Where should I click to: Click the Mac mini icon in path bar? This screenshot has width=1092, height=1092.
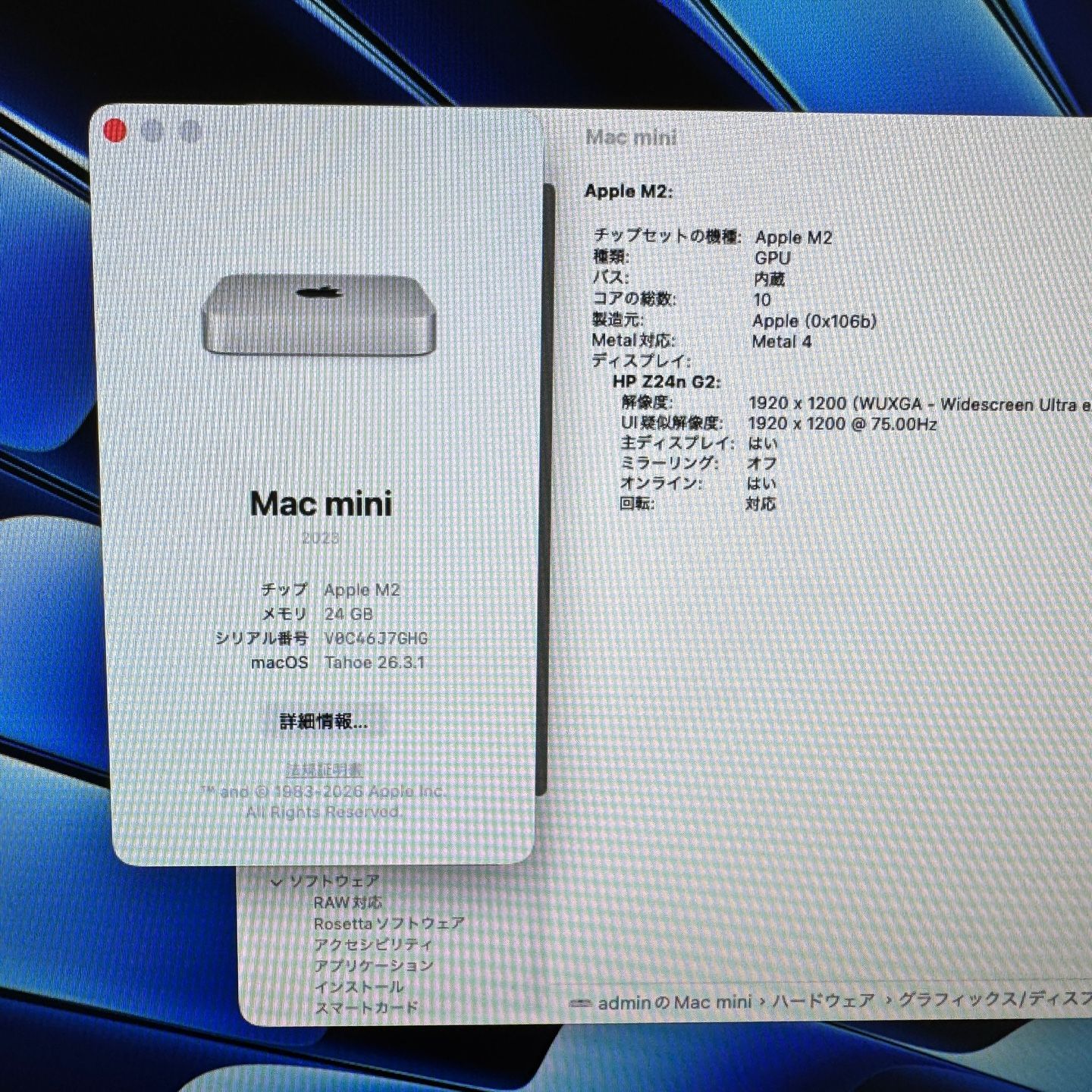click(581, 1003)
